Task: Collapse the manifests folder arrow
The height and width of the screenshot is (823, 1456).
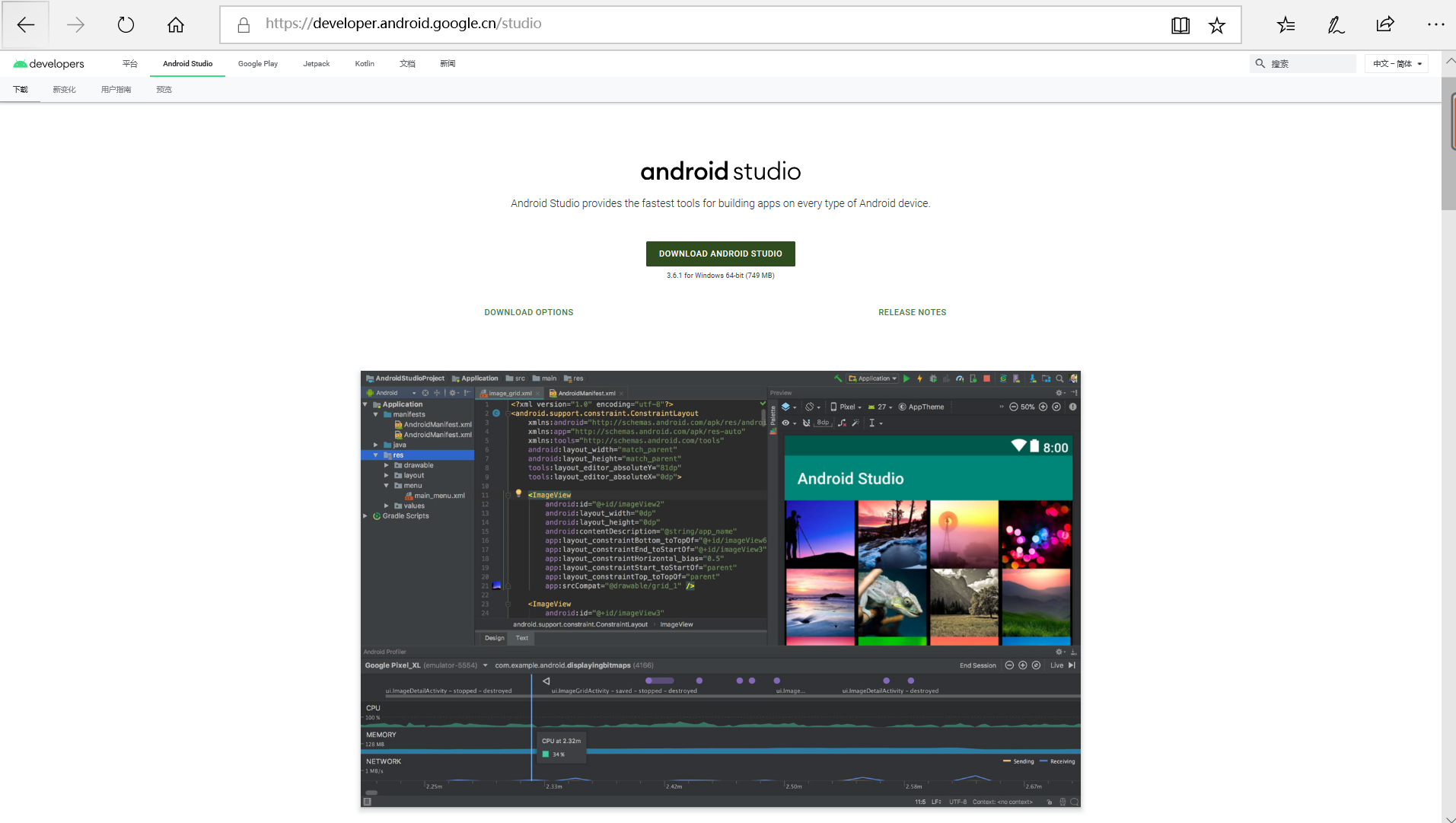Action: click(x=375, y=414)
